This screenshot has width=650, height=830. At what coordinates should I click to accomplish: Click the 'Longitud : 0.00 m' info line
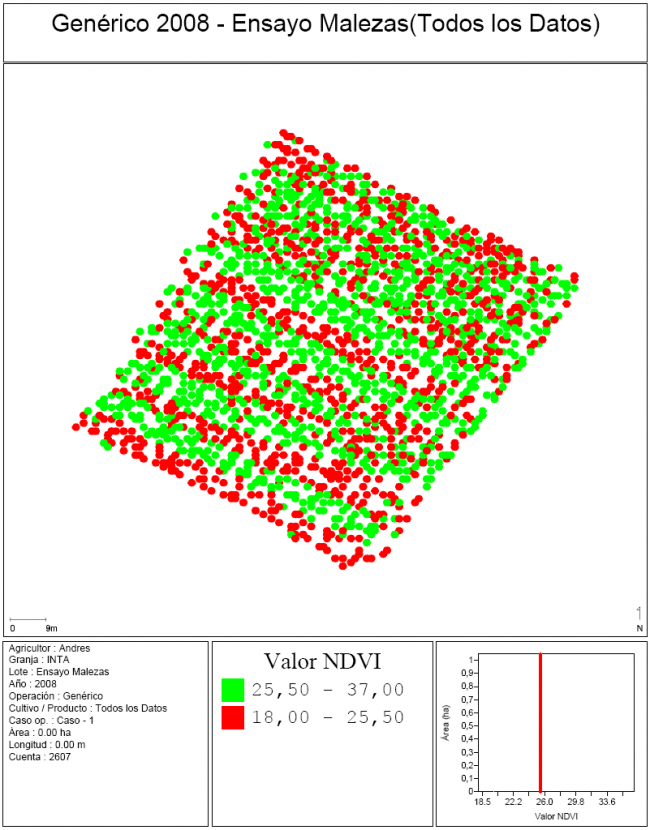coord(48,744)
